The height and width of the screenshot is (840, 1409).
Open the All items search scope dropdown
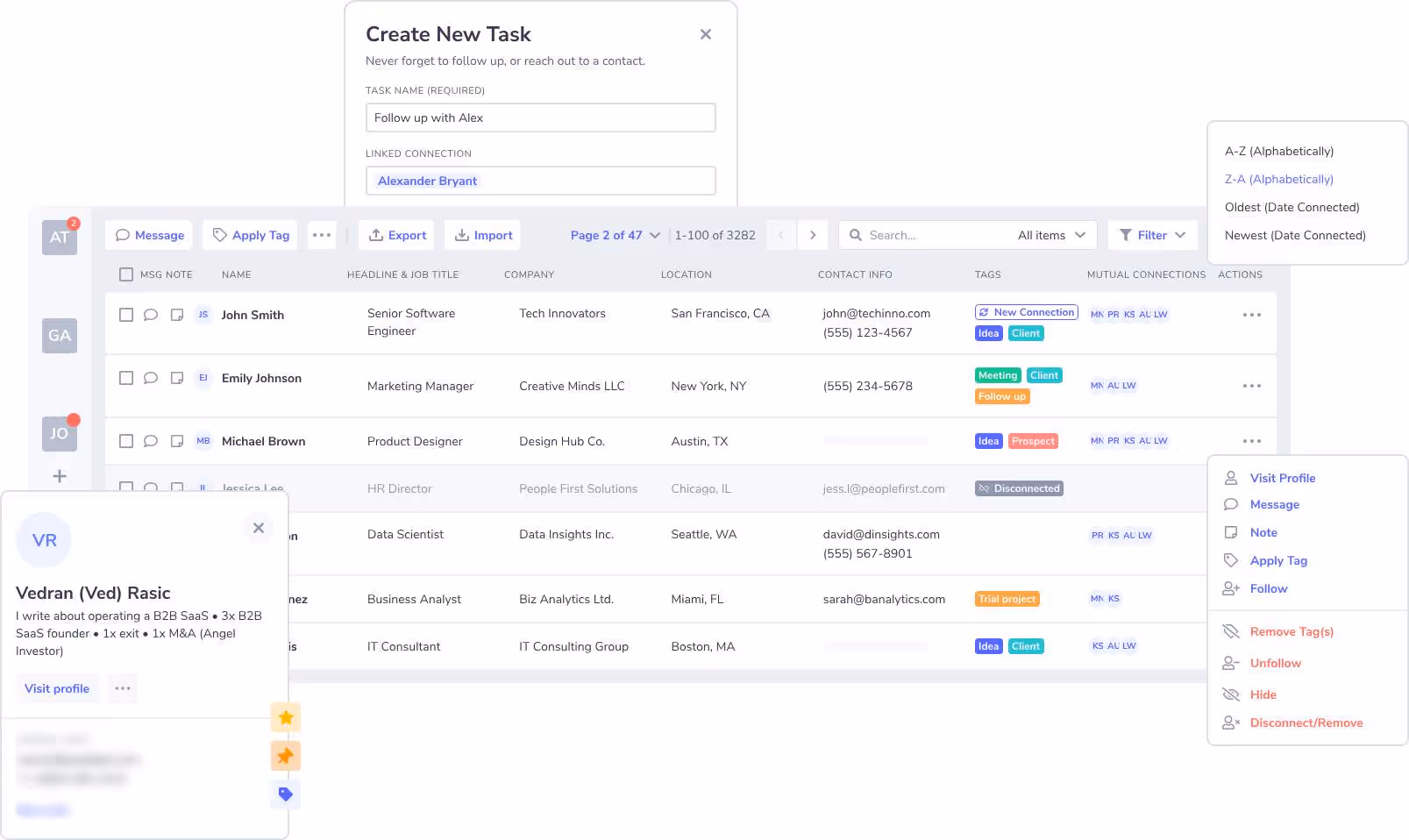pyautogui.click(x=1051, y=235)
